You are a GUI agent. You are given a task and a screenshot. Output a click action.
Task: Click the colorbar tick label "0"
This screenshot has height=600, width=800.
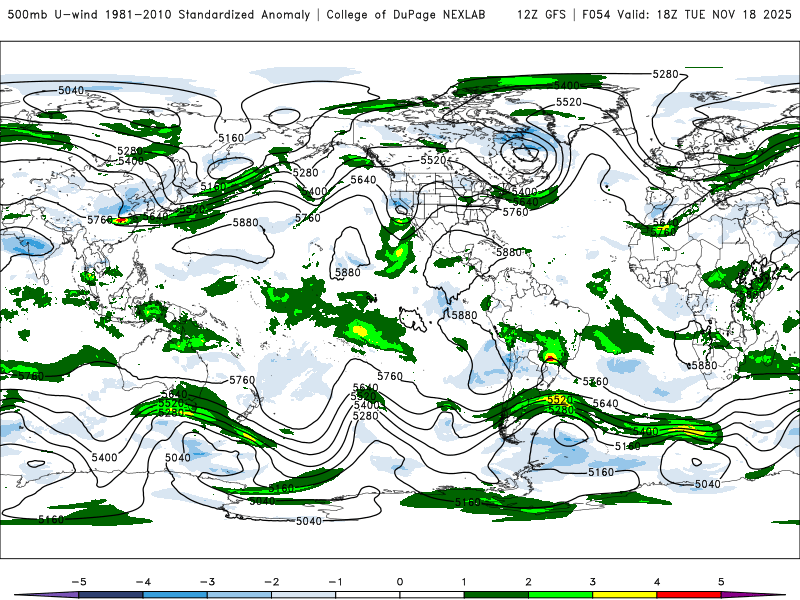coord(400,582)
